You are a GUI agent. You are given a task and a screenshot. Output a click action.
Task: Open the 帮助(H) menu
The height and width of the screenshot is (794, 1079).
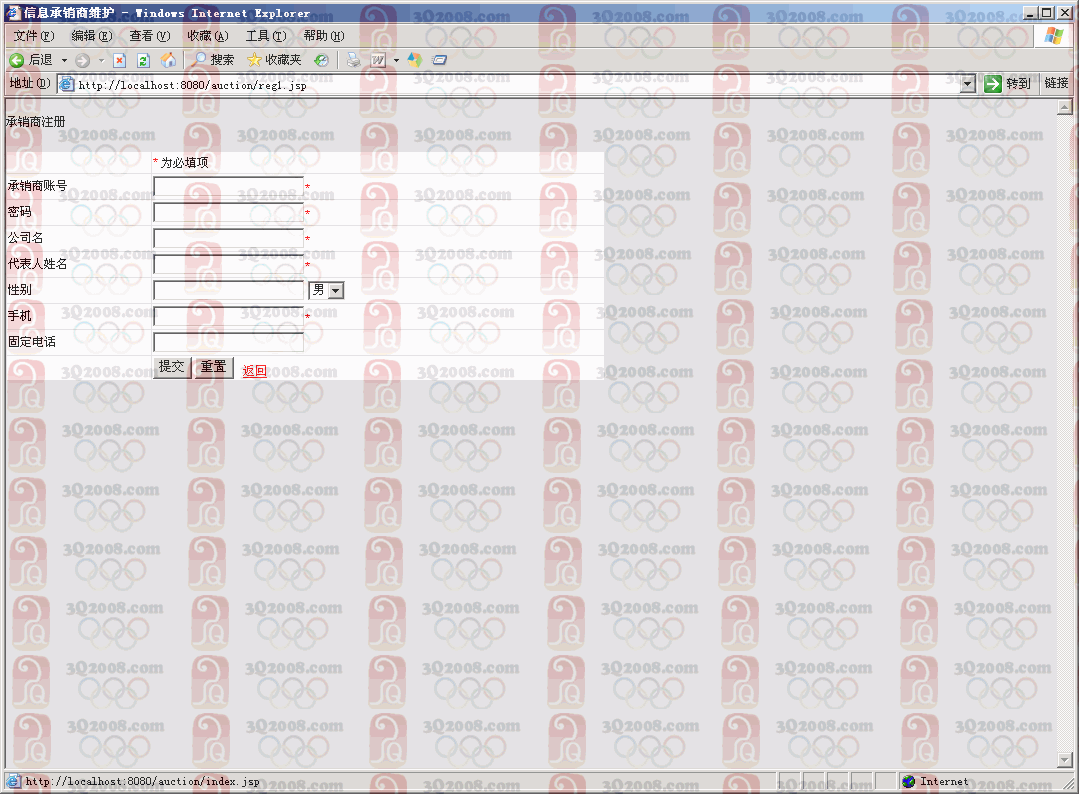pos(323,36)
